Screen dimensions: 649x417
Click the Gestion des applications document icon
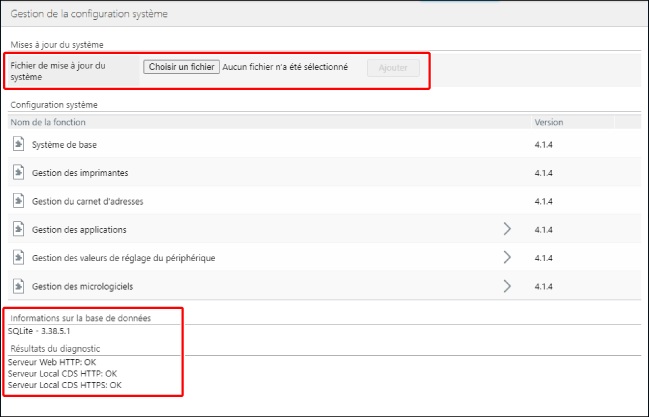(18, 229)
